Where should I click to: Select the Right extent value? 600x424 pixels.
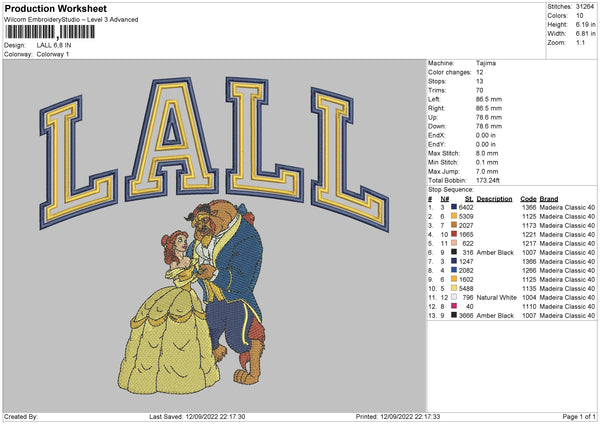(x=489, y=108)
